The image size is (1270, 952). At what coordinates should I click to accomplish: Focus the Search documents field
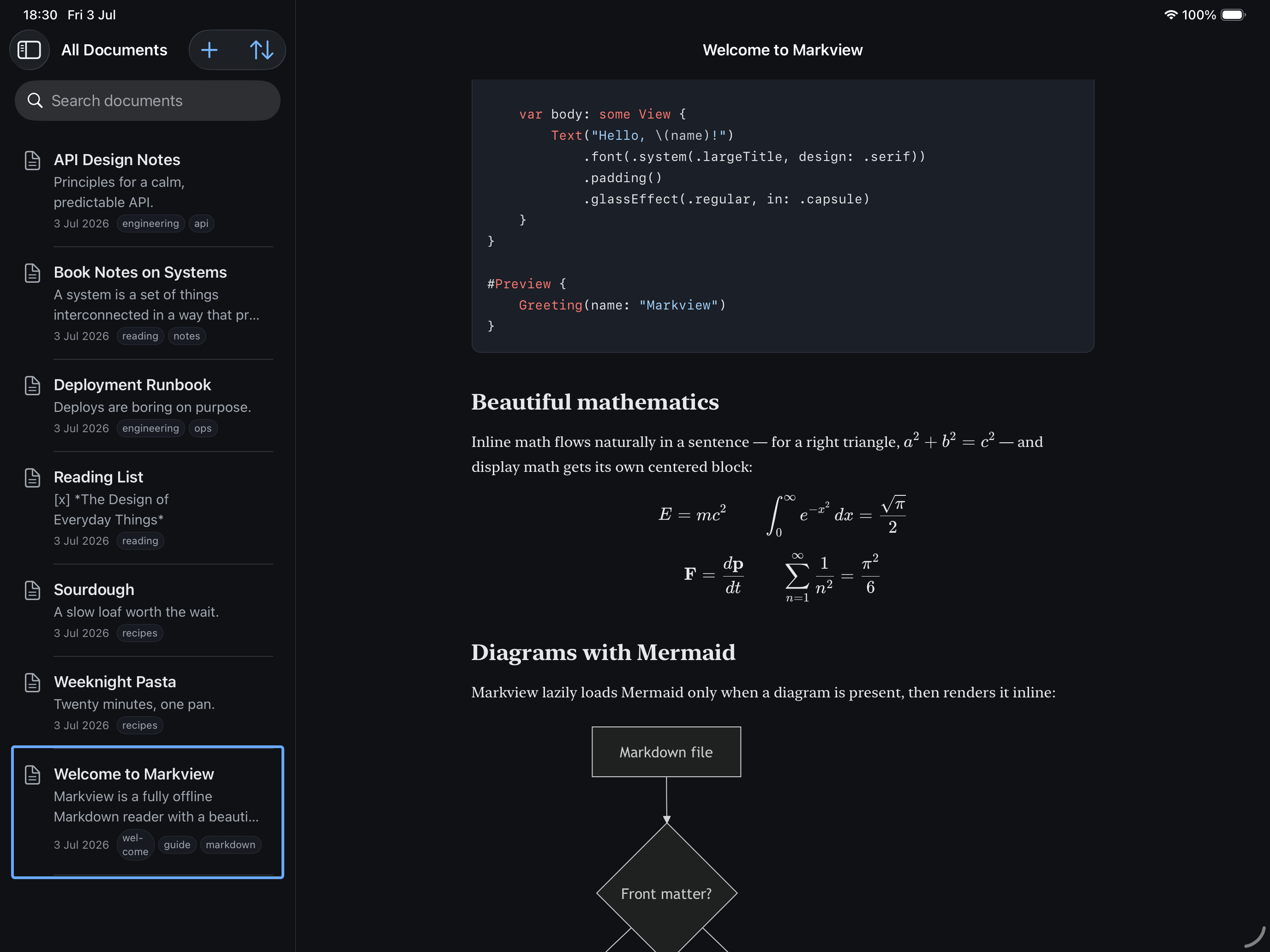click(148, 101)
